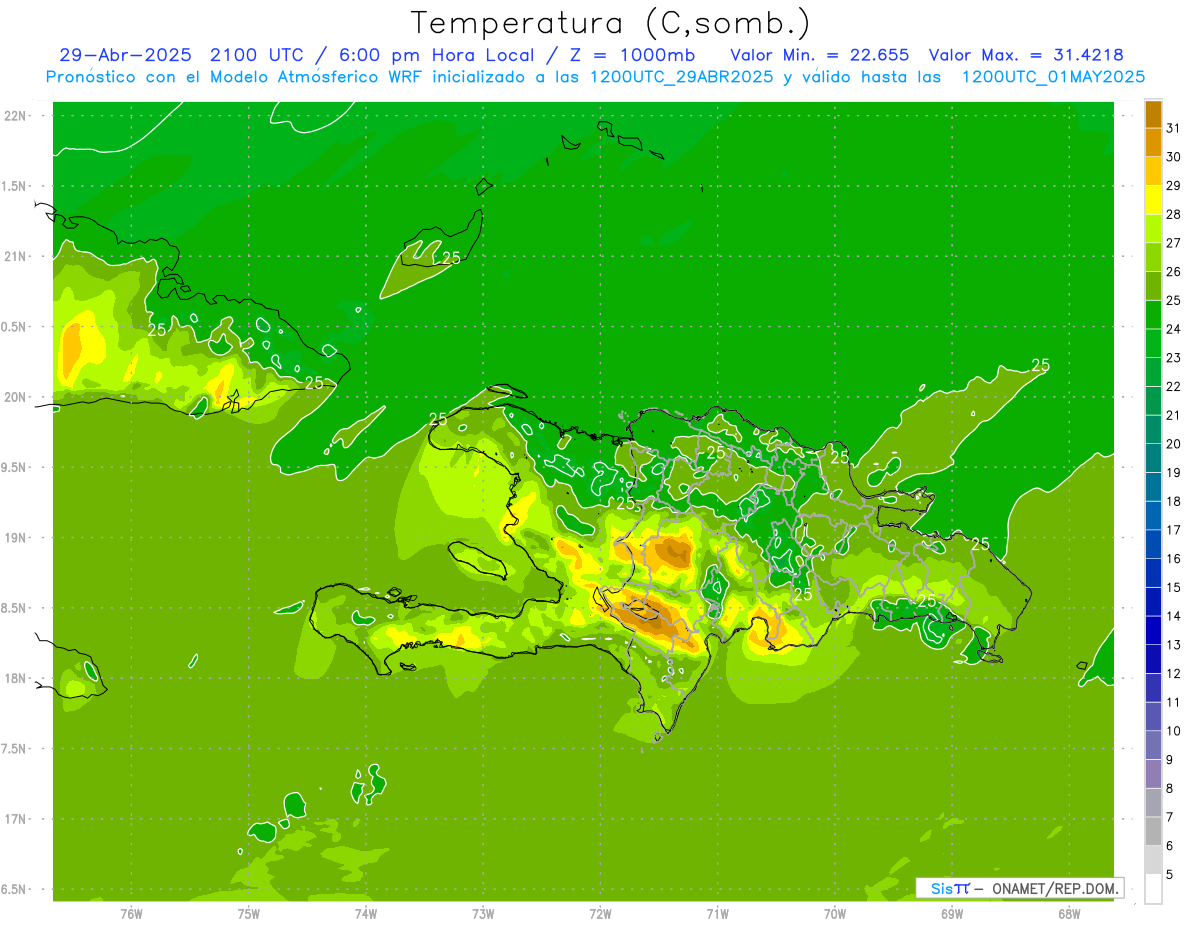Click the legend value "8"
This screenshot has height=927, width=1200.
pyautogui.click(x=1170, y=789)
